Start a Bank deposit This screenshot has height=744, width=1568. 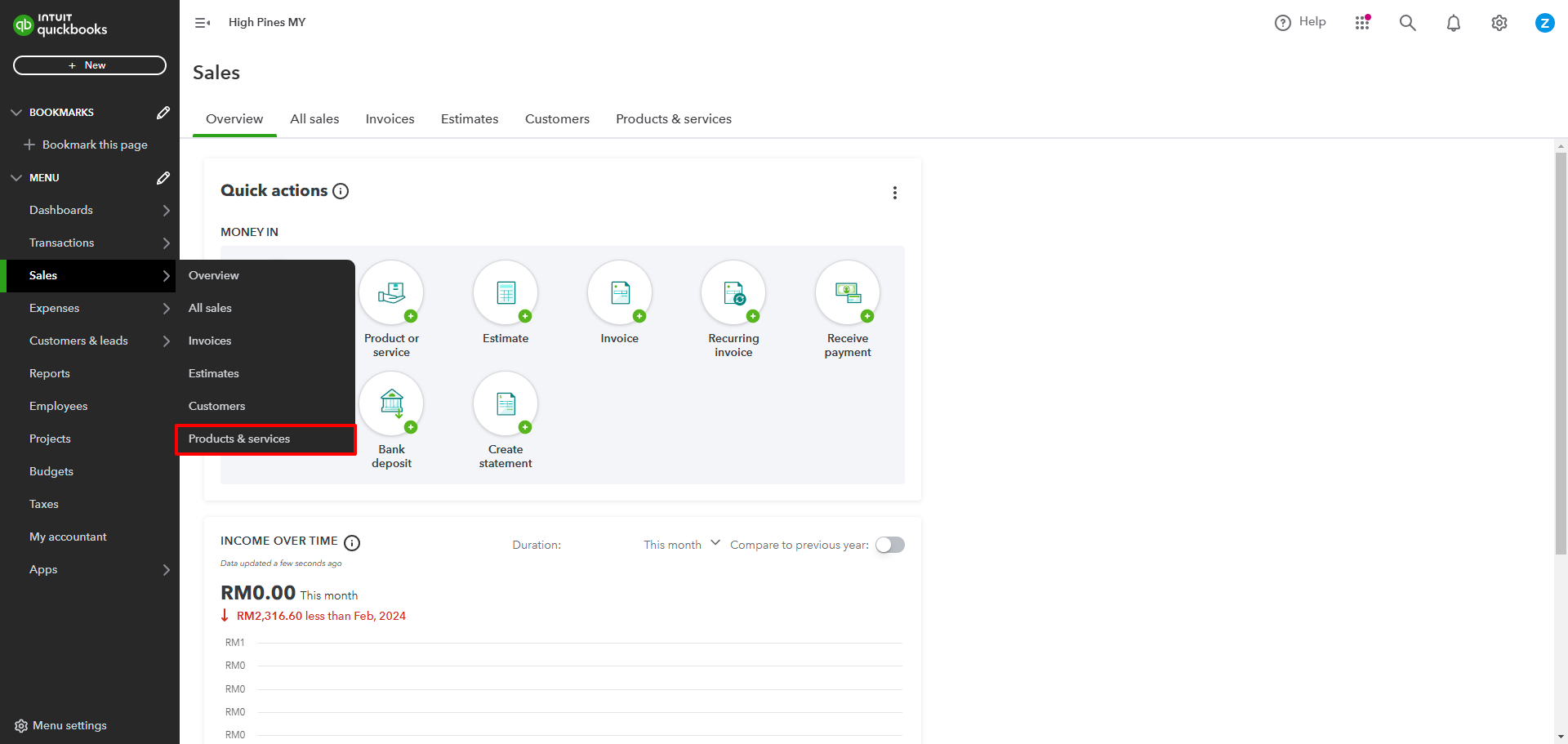pos(391,420)
